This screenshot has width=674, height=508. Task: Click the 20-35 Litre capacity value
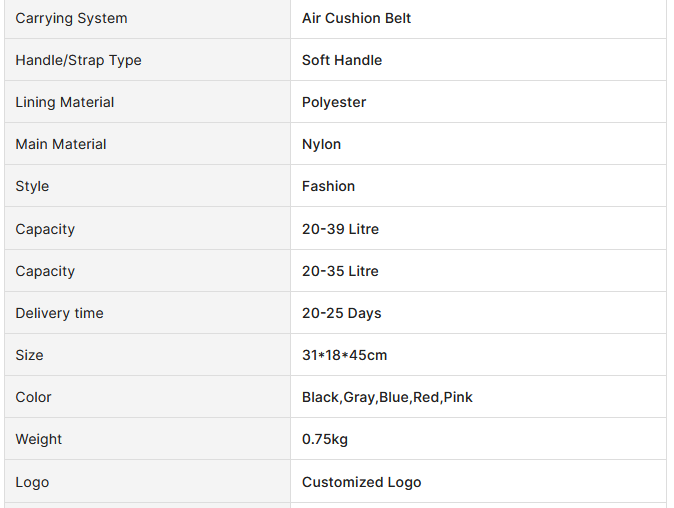click(340, 271)
